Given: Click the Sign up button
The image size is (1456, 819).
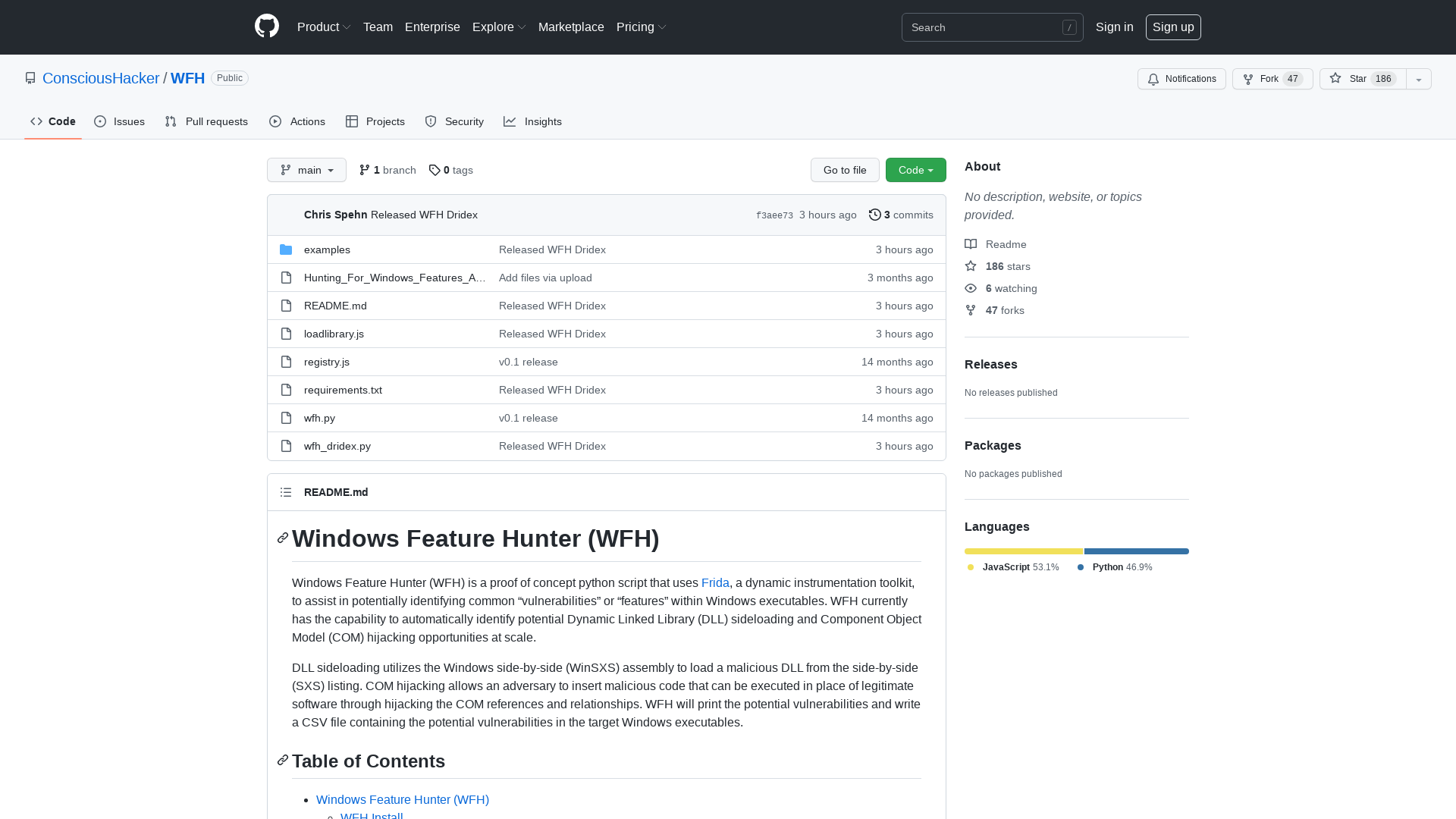Looking at the screenshot, I should point(1173,27).
